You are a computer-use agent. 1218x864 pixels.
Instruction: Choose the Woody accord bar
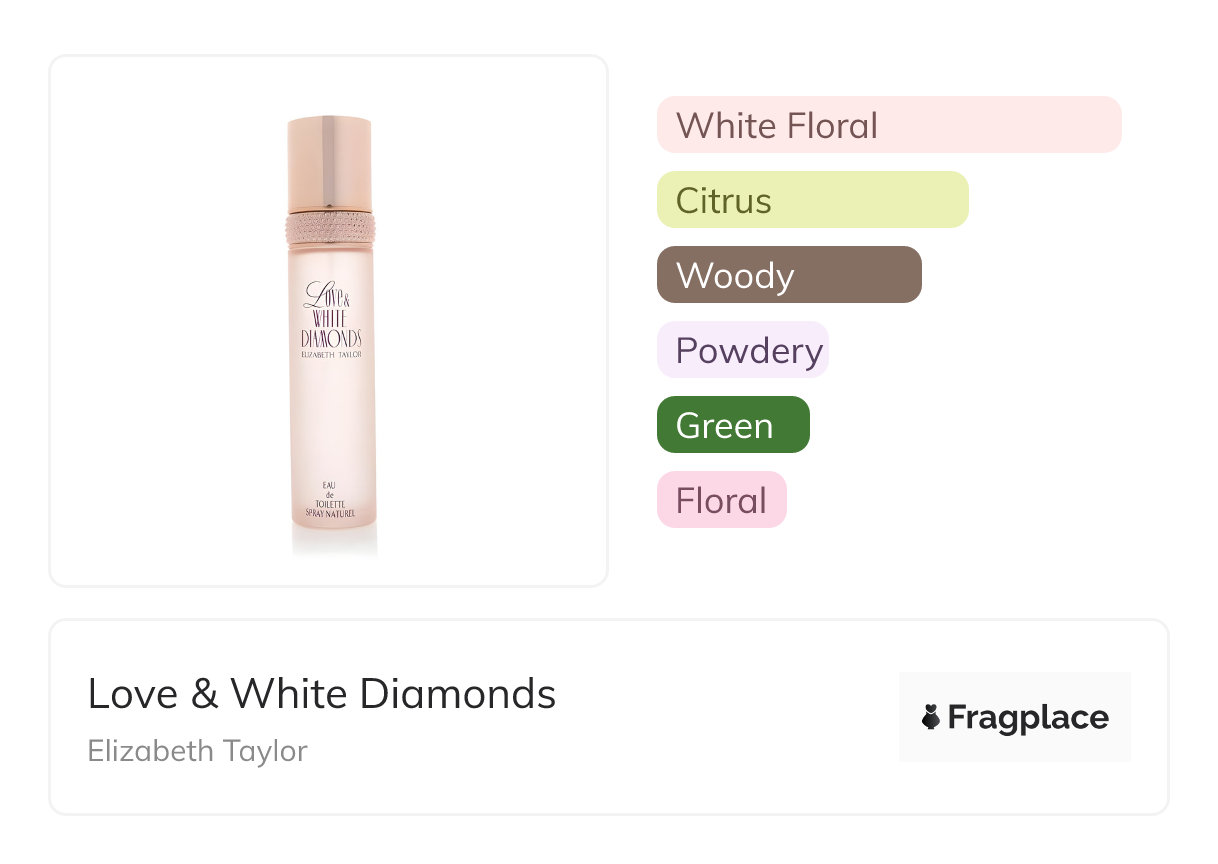click(x=788, y=275)
